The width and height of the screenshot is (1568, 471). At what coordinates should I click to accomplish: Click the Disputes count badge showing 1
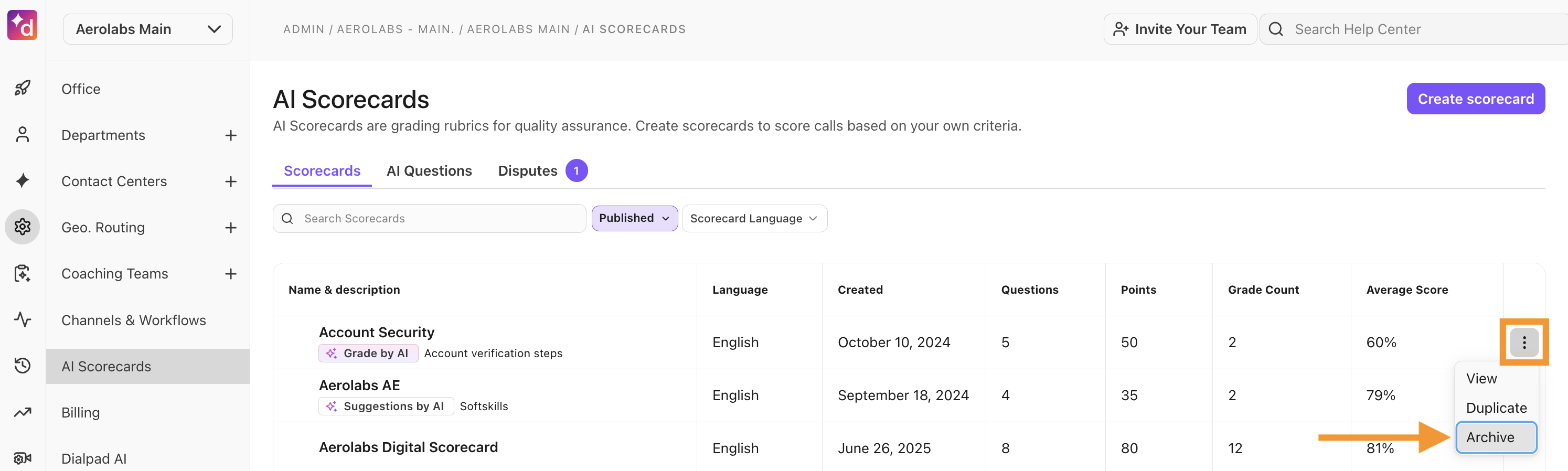(x=577, y=171)
